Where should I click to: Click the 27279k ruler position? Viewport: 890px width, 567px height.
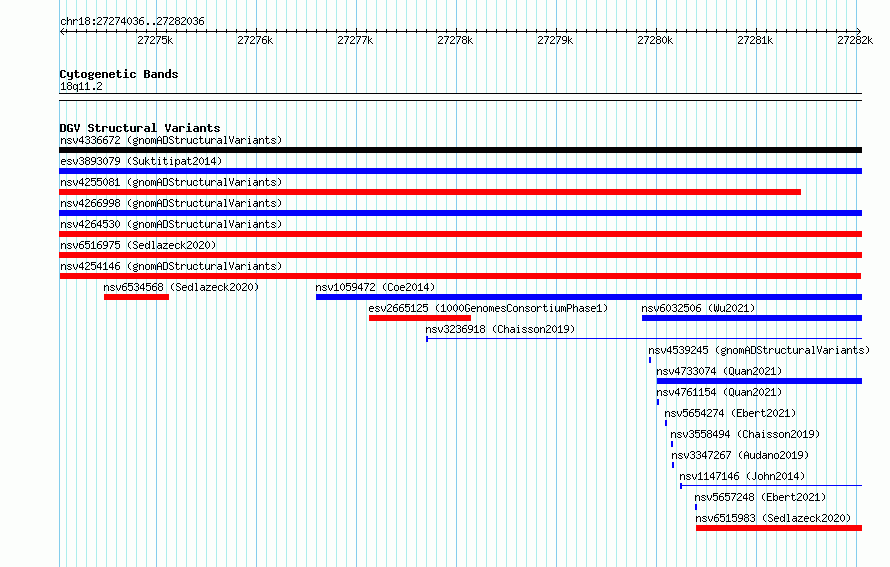pos(555,40)
